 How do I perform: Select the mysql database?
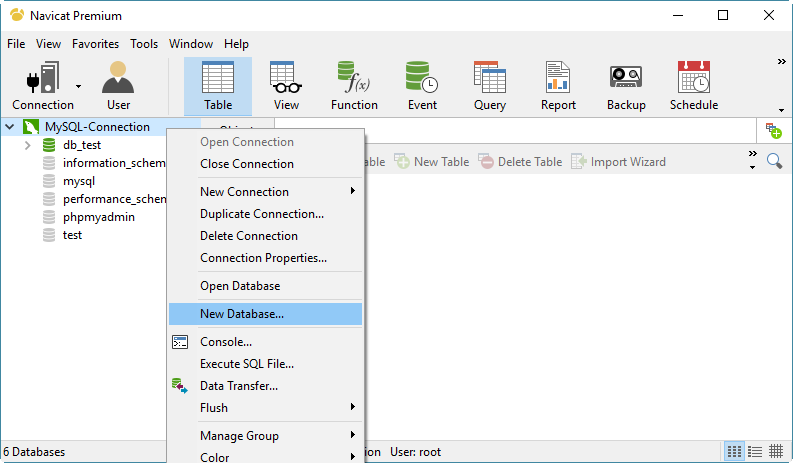point(79,181)
